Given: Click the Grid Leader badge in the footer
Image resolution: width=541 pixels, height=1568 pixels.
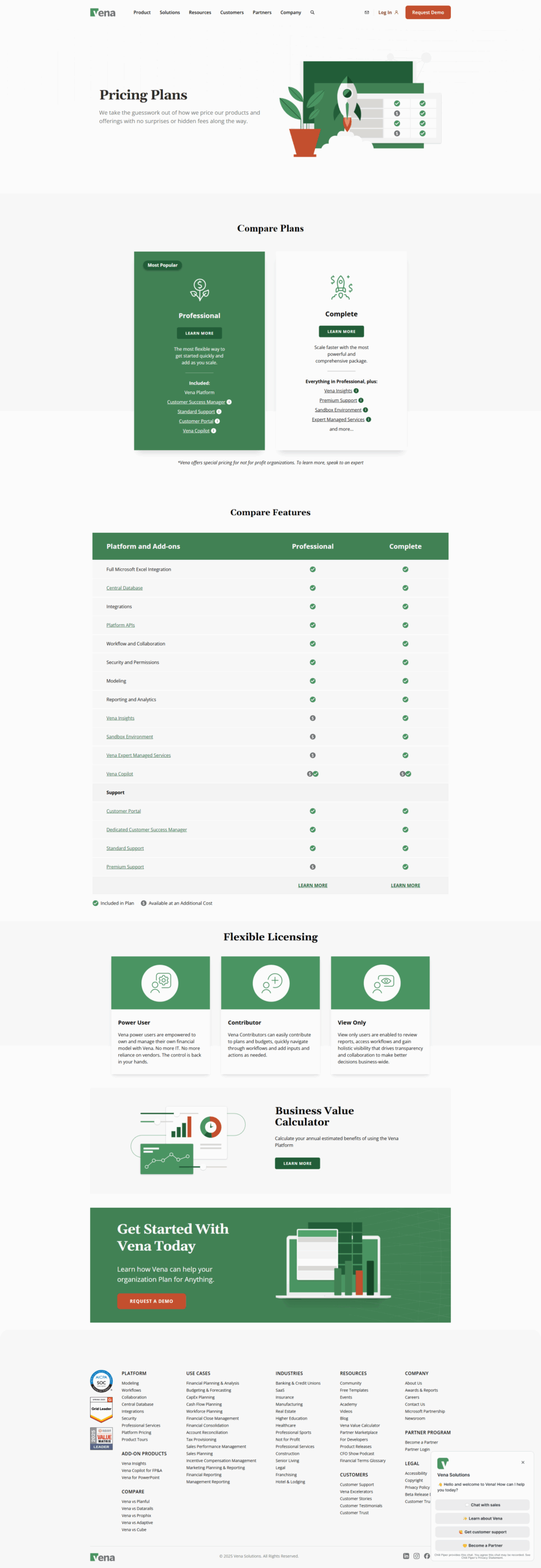Looking at the screenshot, I should click(101, 1409).
